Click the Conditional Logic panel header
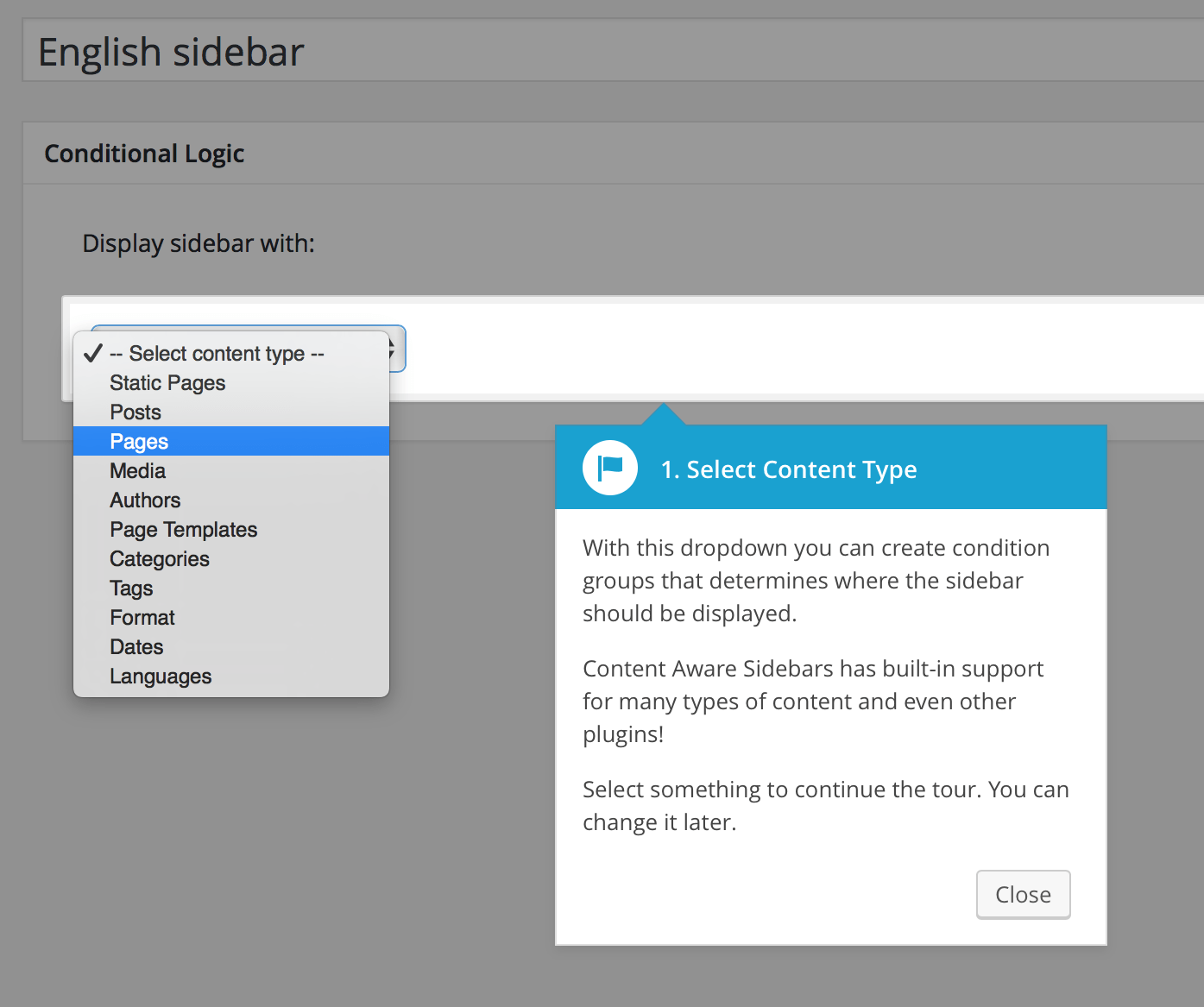 pyautogui.click(x=144, y=153)
